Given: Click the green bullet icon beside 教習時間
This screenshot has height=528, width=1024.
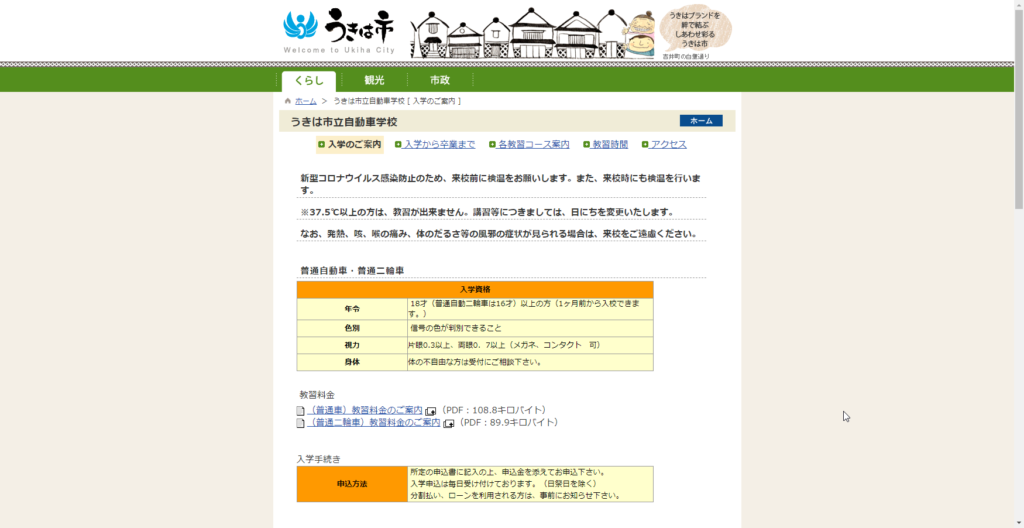Looking at the screenshot, I should (x=586, y=144).
